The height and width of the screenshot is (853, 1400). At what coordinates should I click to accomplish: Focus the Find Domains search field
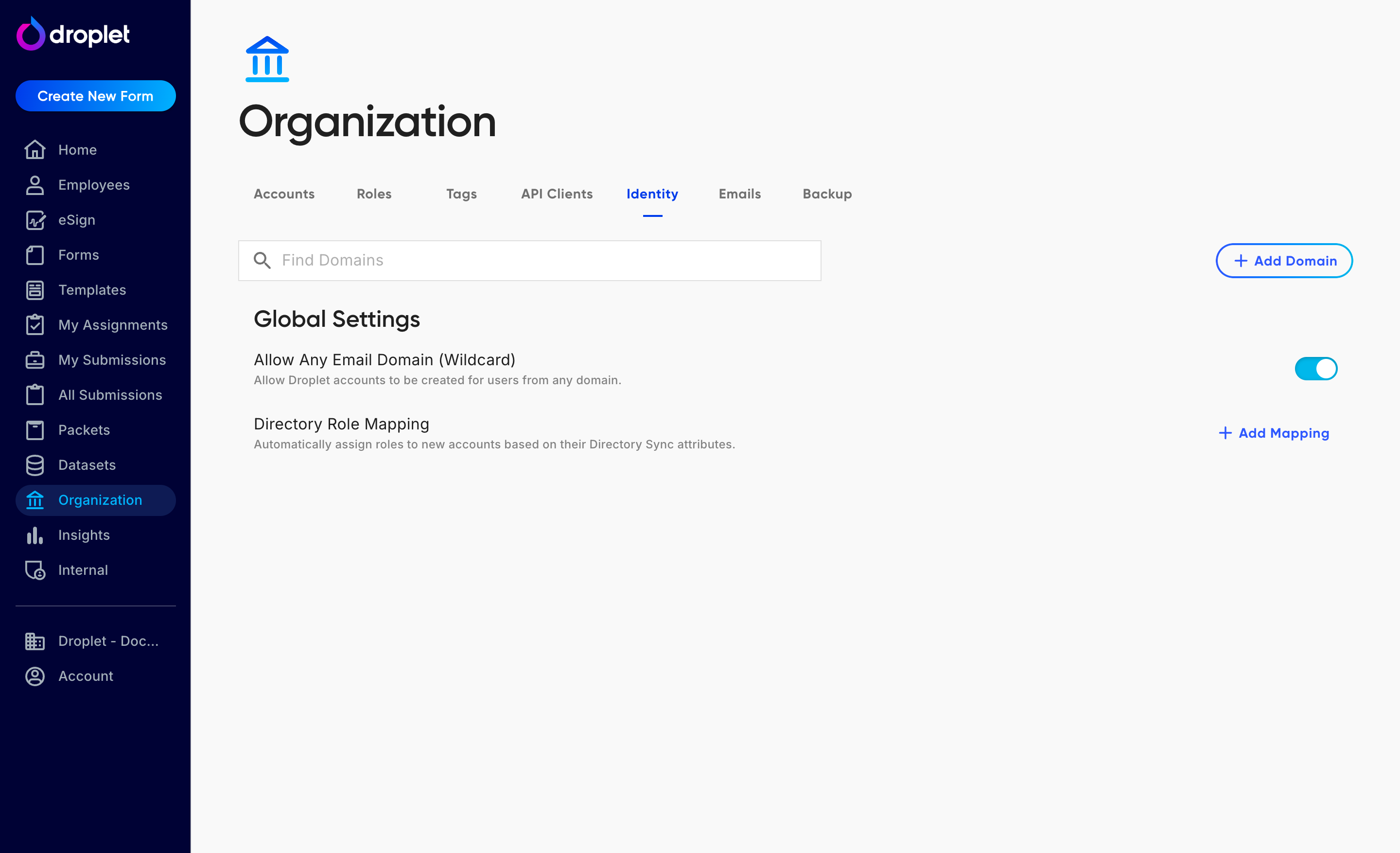click(529, 260)
